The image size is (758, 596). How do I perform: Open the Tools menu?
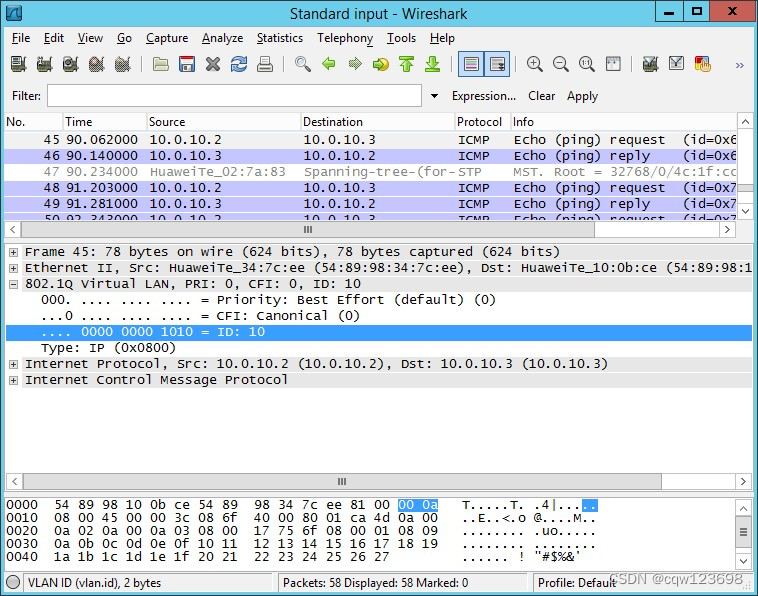click(401, 38)
